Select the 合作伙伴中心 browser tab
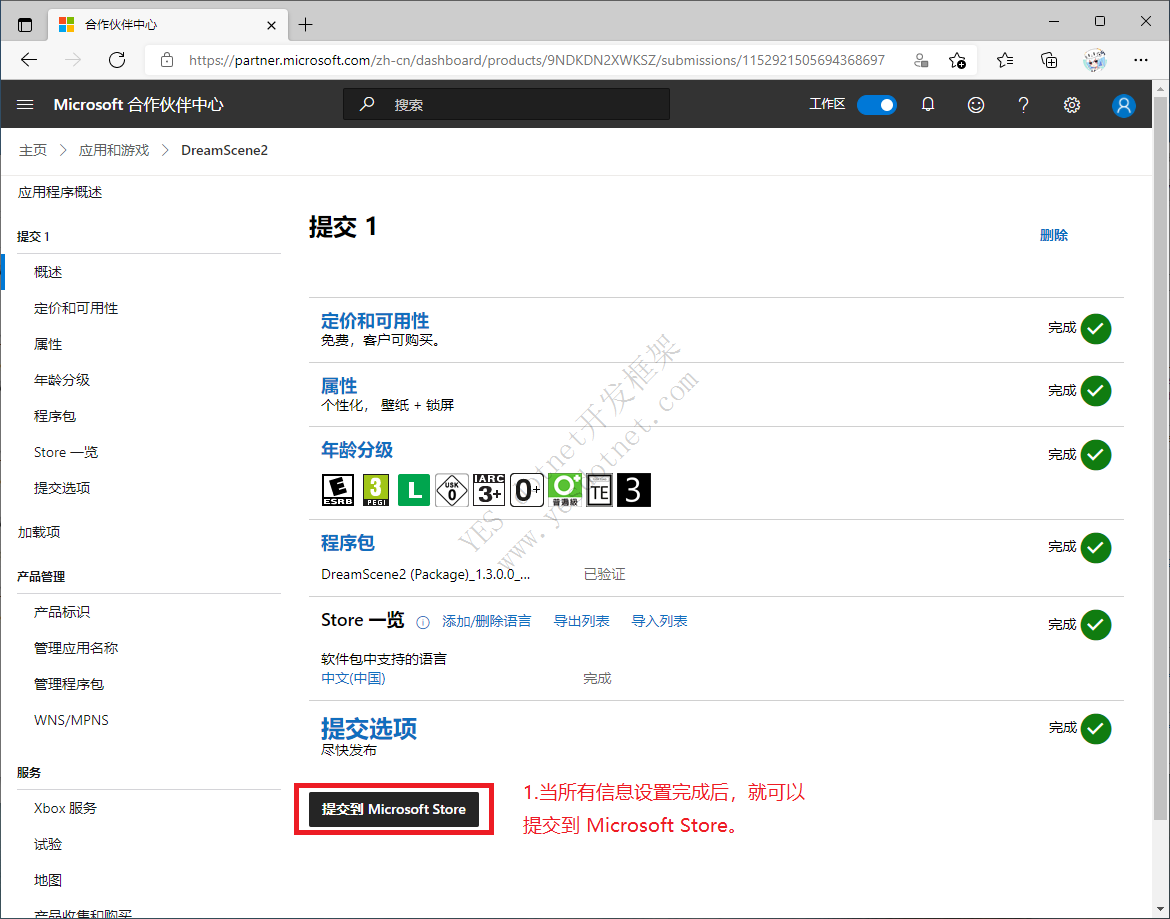 pos(167,25)
